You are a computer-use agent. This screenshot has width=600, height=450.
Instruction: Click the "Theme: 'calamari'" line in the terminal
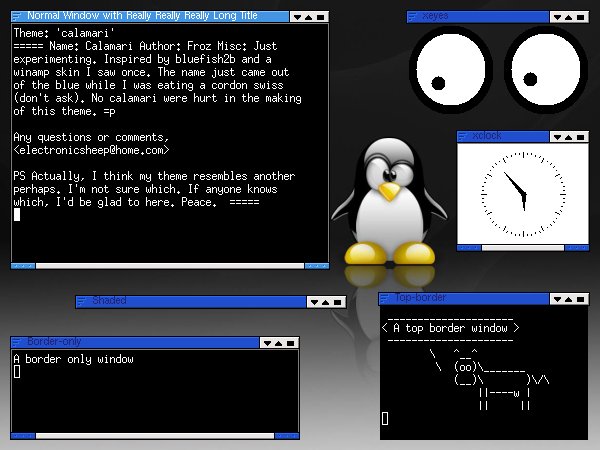[64, 33]
